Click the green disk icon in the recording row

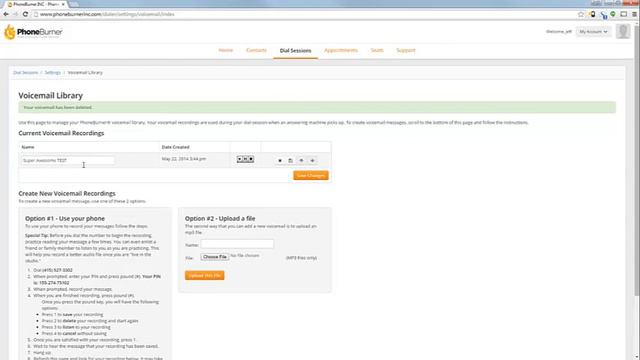[290, 160]
